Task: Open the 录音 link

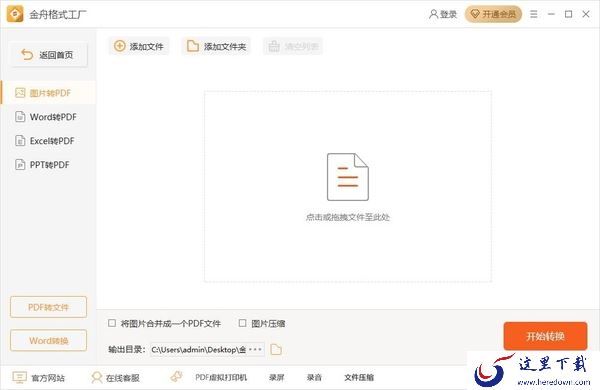Action: (314, 377)
